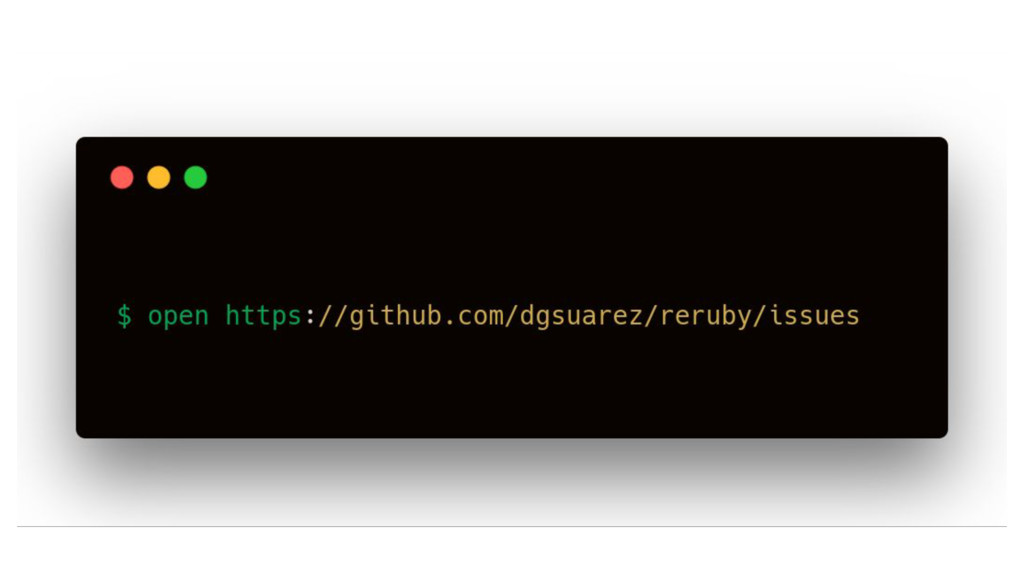The width and height of the screenshot is (1024, 576).
Task: Click the white space above the terminal window
Action: click(512, 65)
